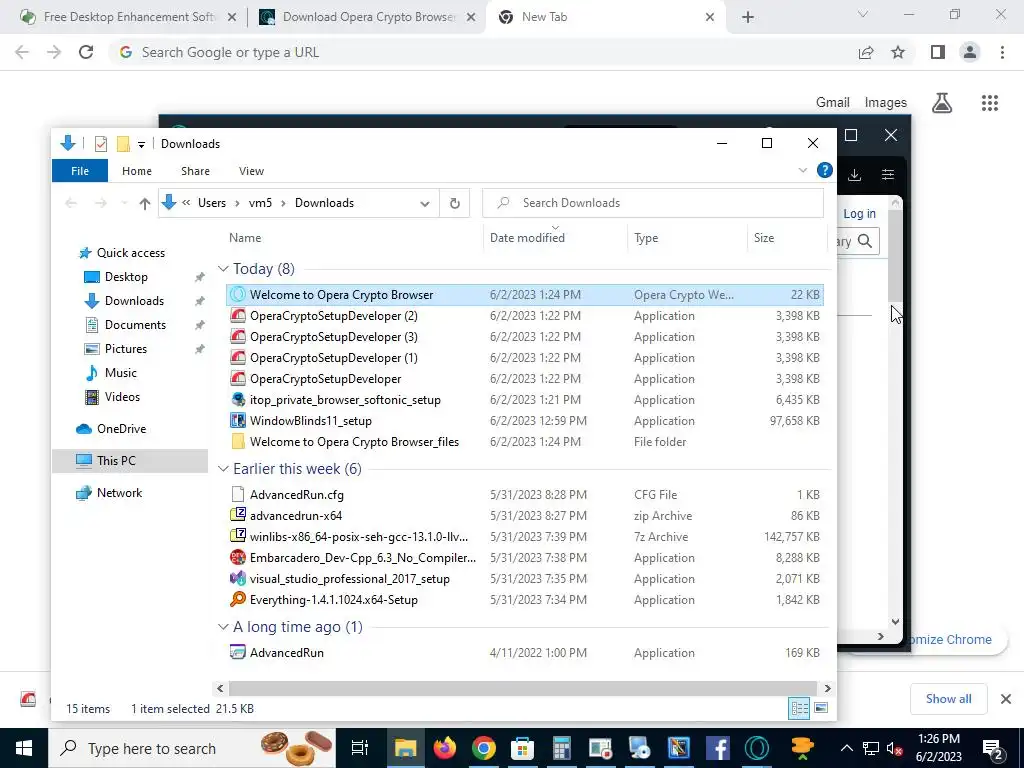Click the Users breadcrumb in address bar
The image size is (1024, 768).
[x=212, y=203]
